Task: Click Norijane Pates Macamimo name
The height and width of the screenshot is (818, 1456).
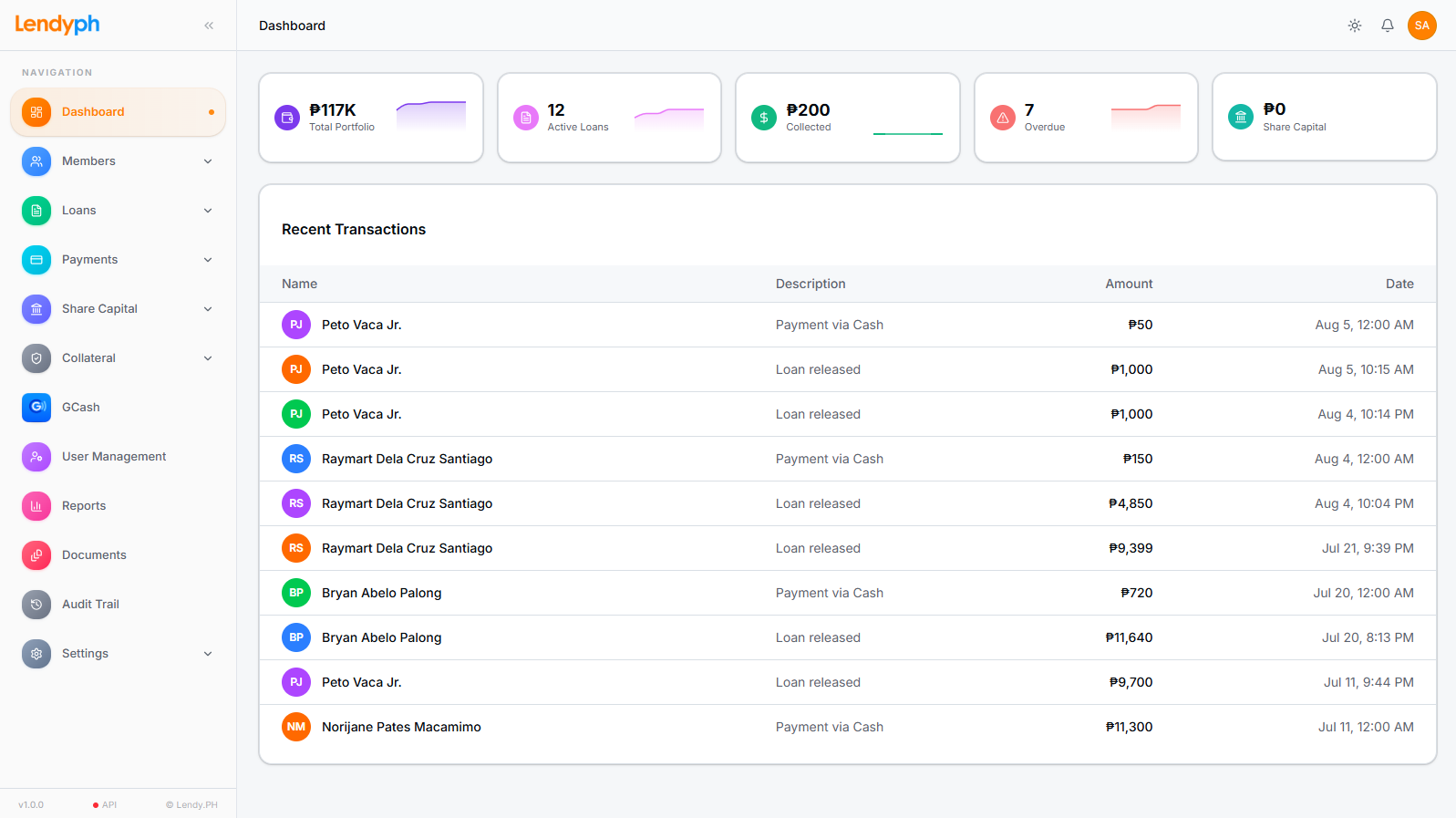Action: pos(401,727)
